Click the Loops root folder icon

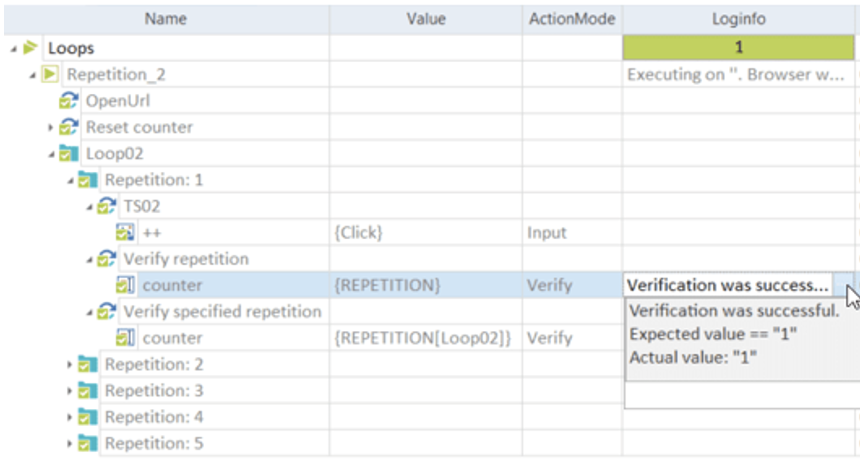30,47
